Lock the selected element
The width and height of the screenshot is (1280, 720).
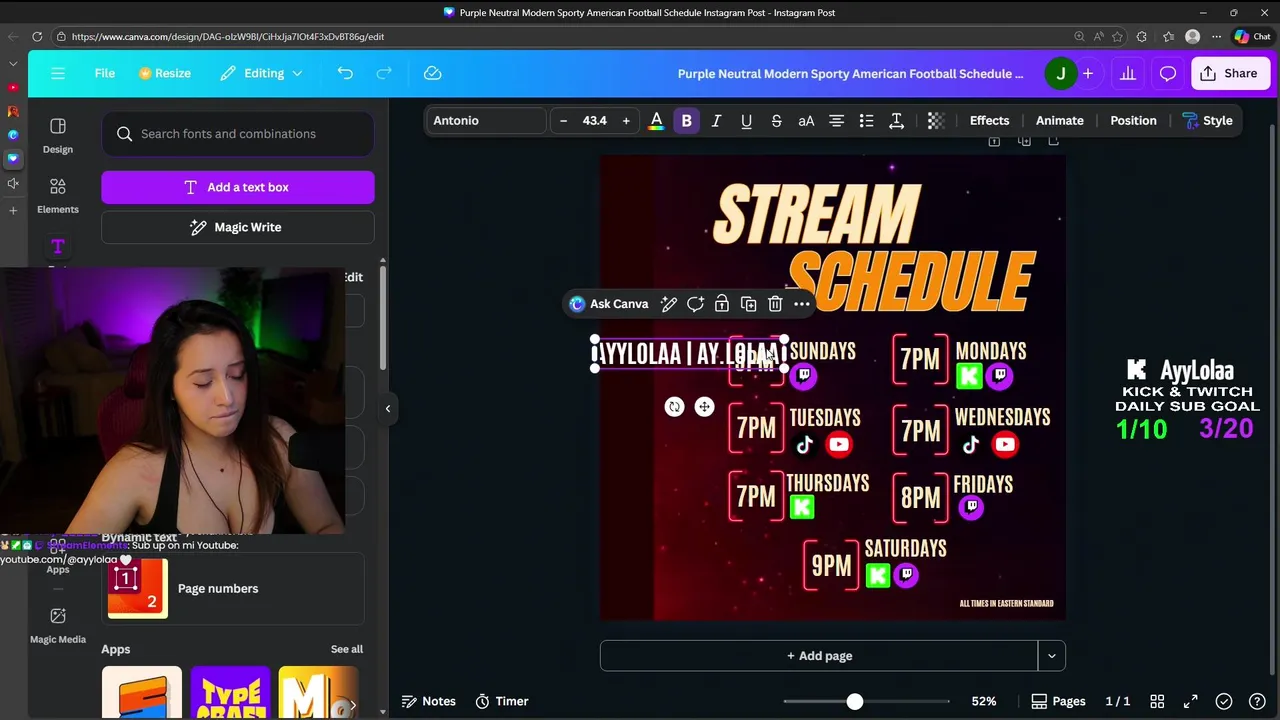pos(722,304)
